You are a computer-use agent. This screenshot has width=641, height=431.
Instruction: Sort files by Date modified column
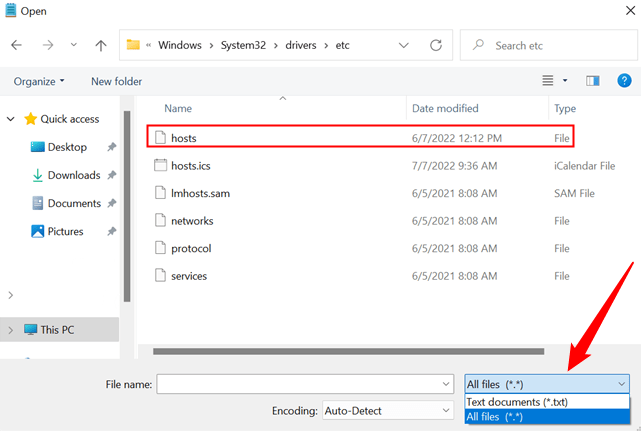point(445,108)
